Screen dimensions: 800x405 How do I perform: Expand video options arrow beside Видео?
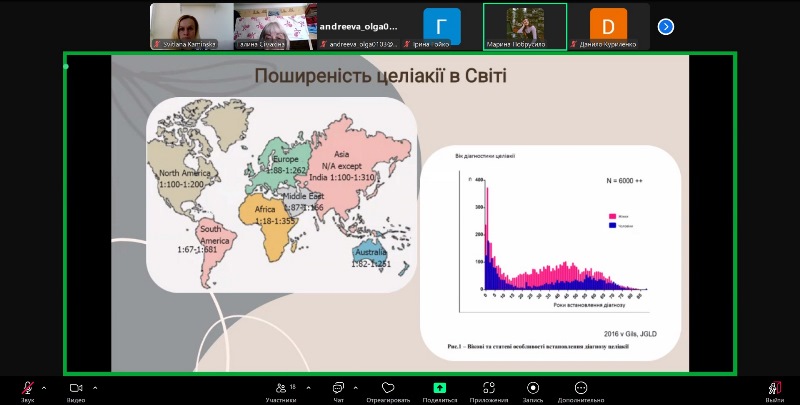95,386
